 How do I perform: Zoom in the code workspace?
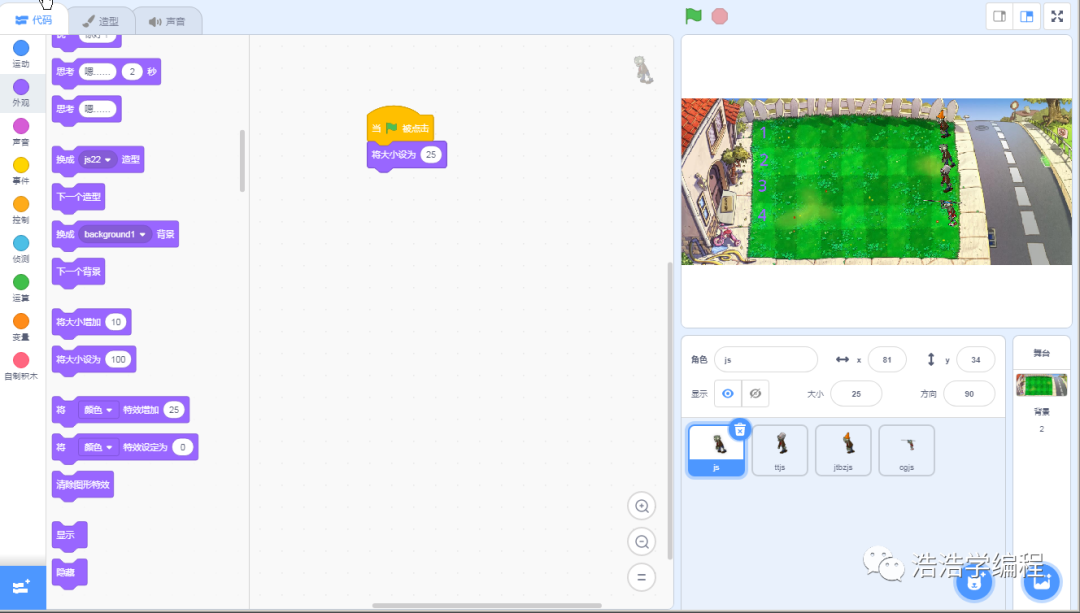tap(641, 506)
